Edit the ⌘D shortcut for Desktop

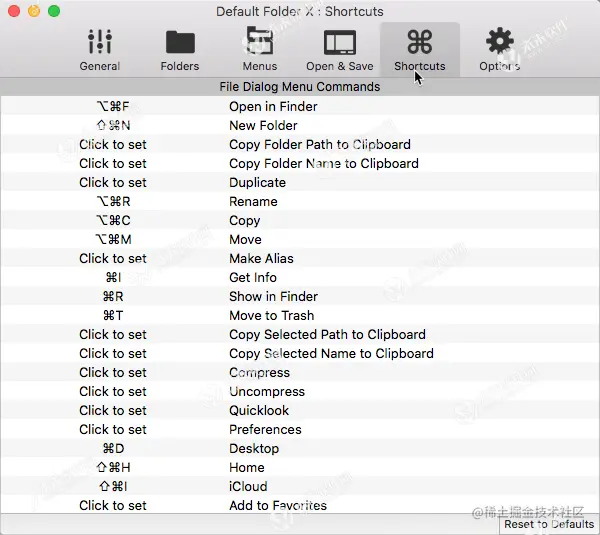click(x=113, y=449)
